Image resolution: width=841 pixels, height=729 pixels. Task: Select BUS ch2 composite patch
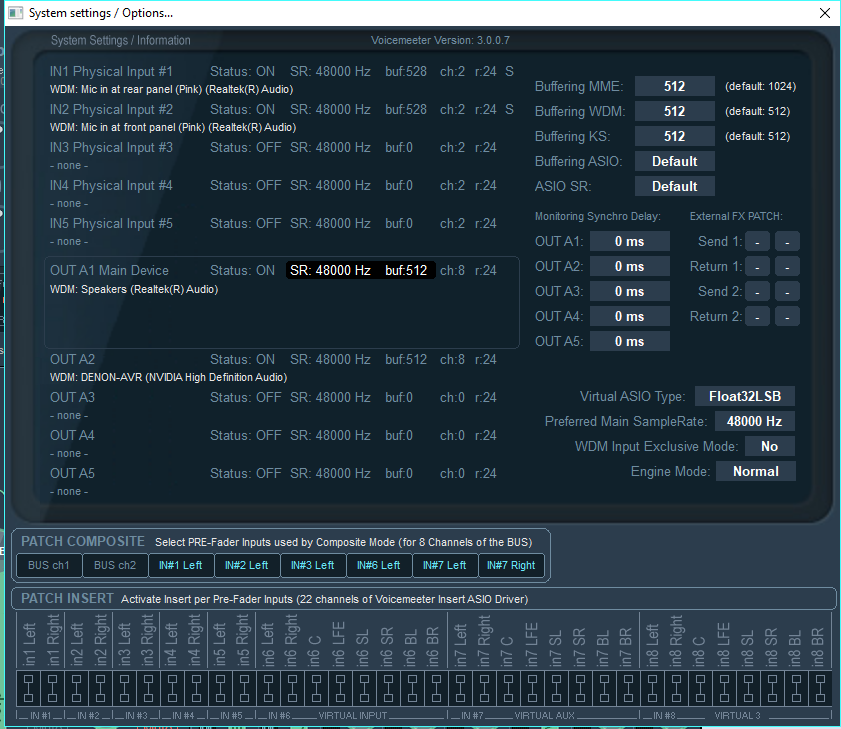(115, 565)
